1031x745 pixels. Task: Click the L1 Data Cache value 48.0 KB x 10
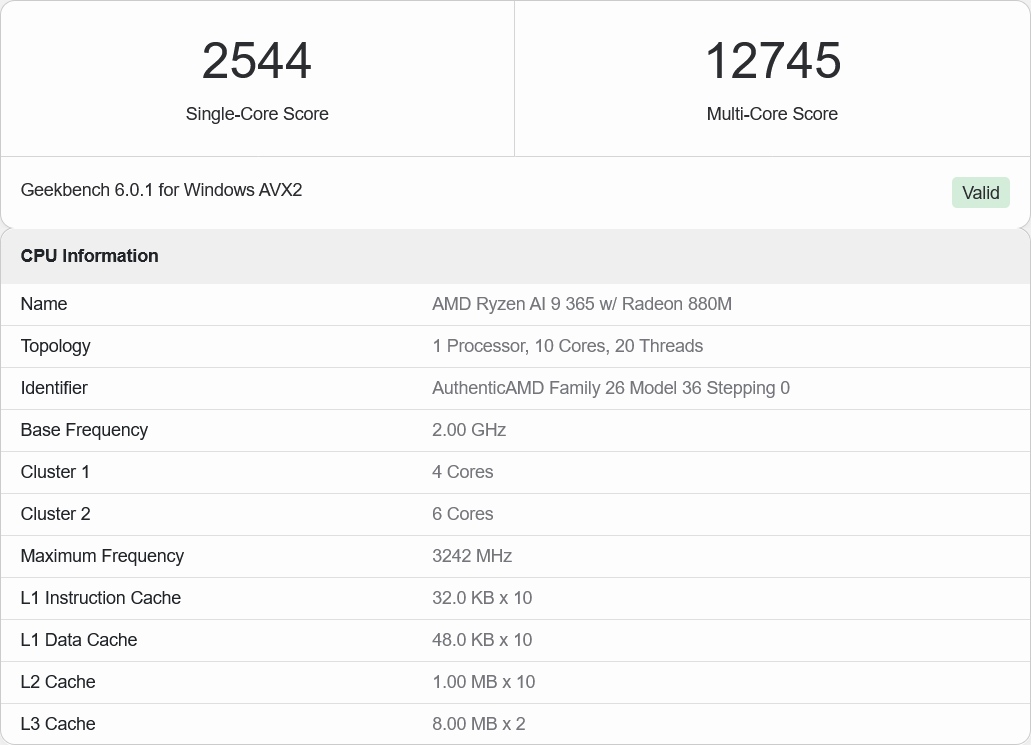click(x=481, y=640)
